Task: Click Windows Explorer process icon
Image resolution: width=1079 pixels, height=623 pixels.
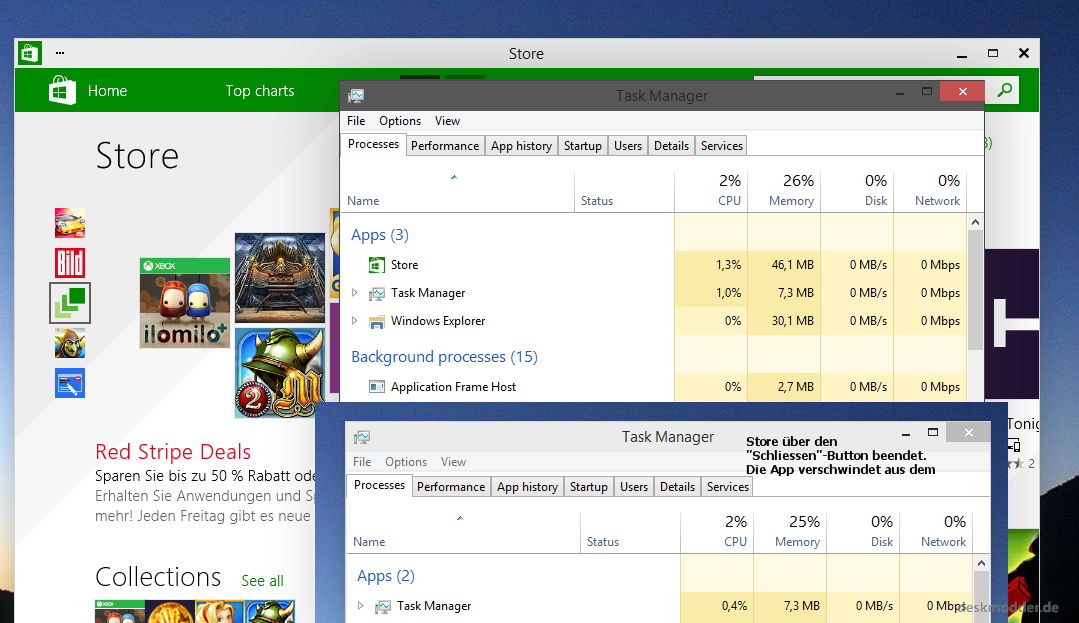Action: [376, 321]
